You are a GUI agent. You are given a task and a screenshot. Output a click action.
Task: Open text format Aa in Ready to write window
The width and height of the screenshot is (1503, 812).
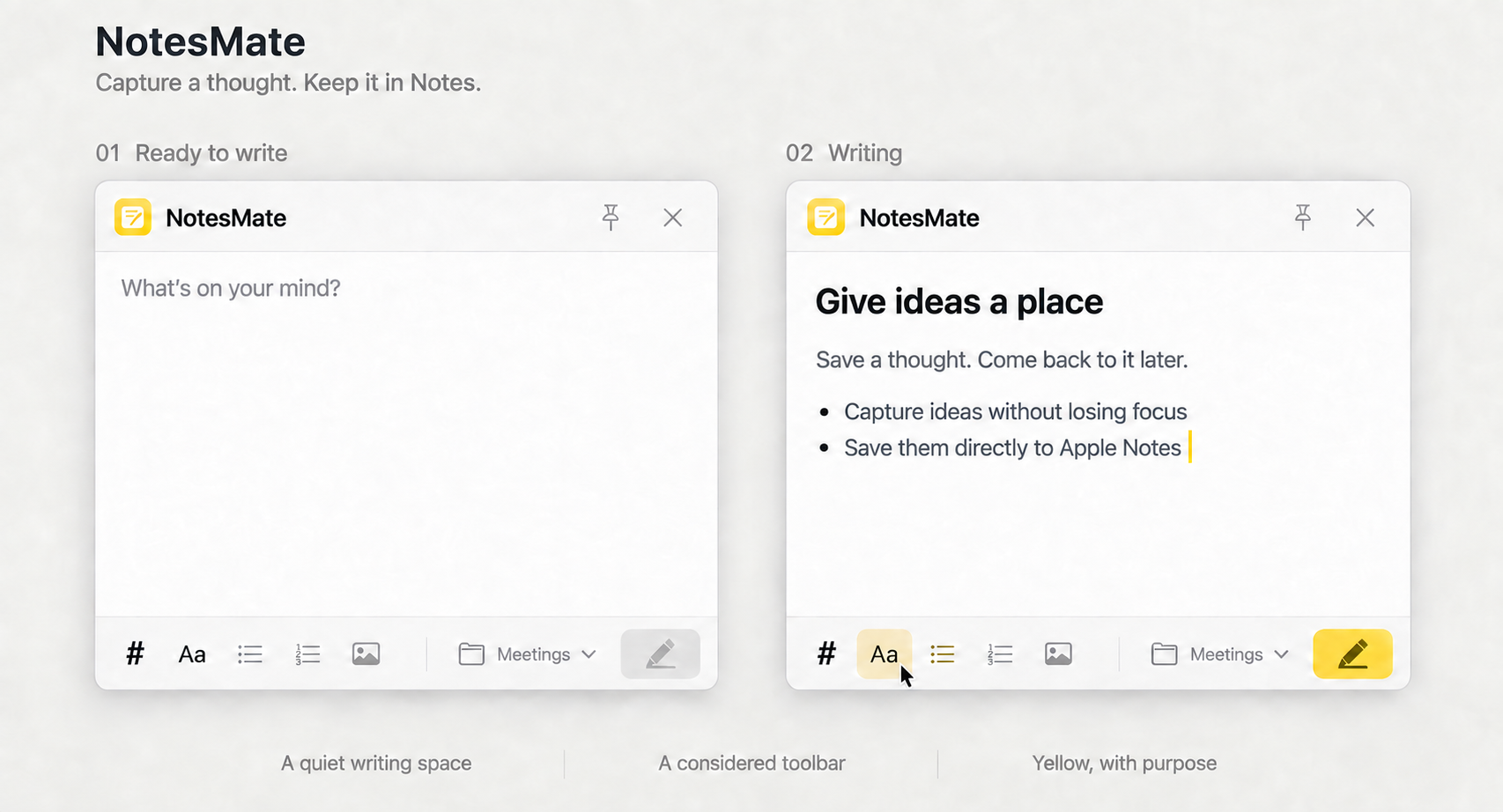(x=192, y=654)
